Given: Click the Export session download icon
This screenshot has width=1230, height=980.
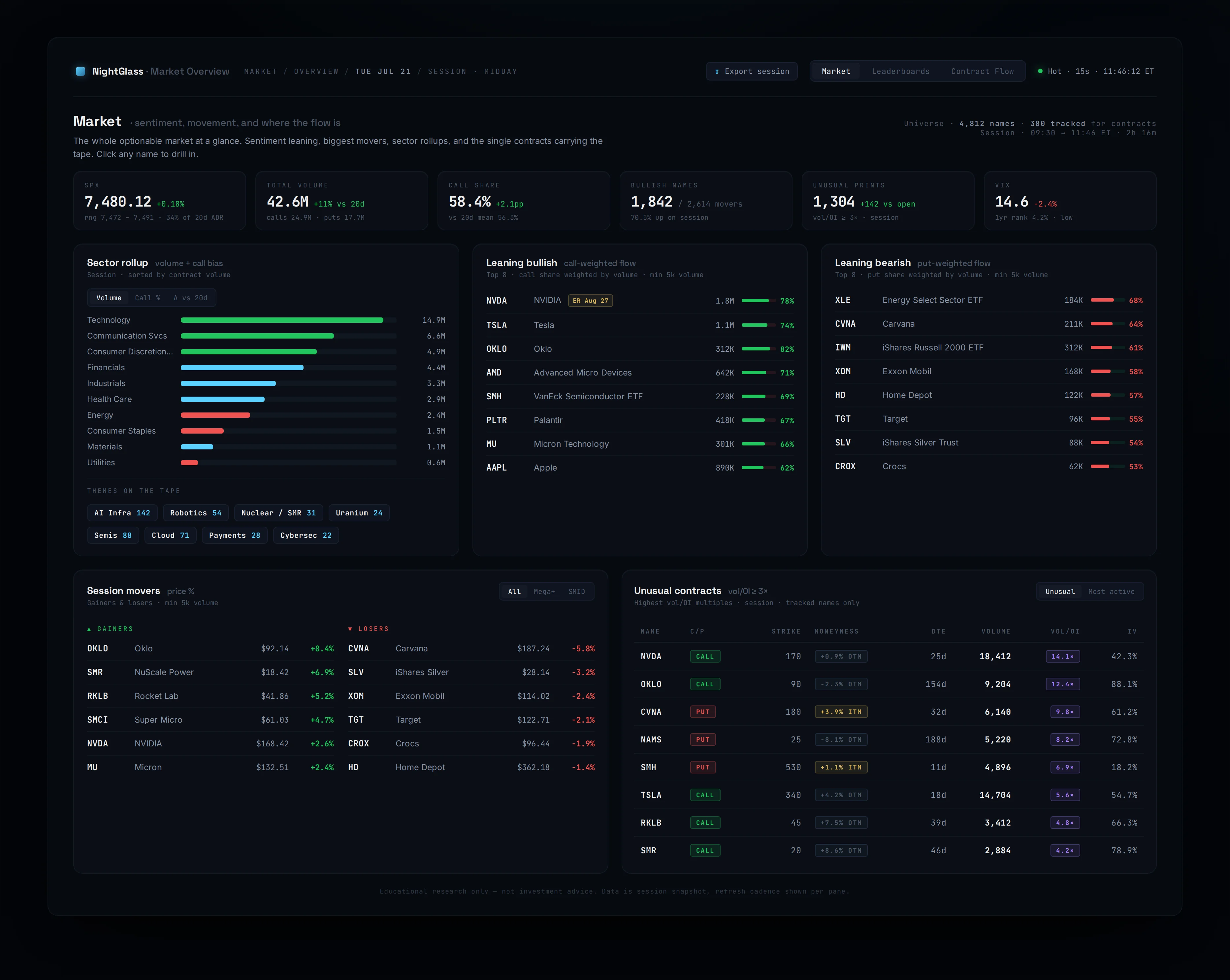Looking at the screenshot, I should 717,71.
